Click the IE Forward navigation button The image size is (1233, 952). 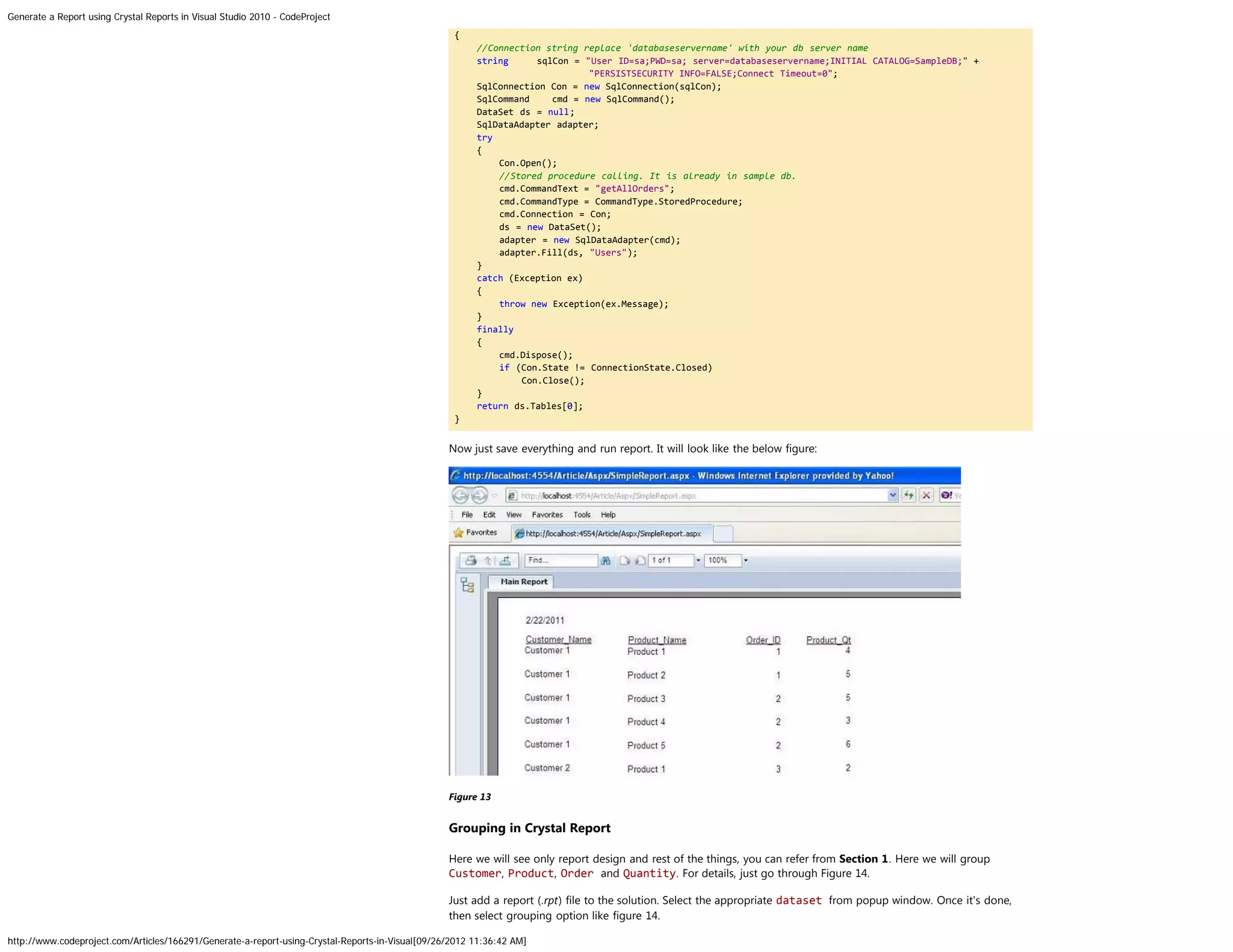coord(479,495)
